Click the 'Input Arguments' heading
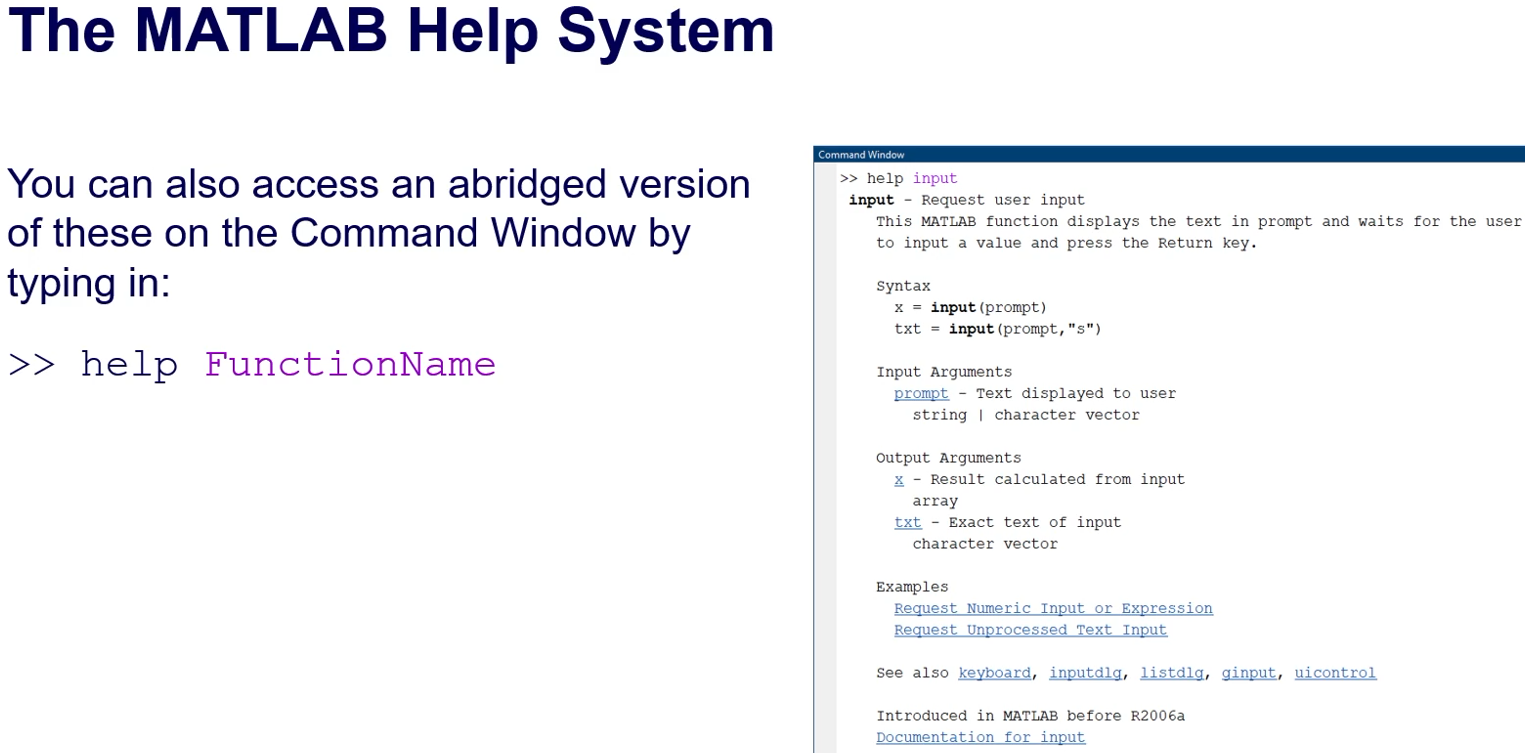The height and width of the screenshot is (753, 1525). [x=944, y=372]
